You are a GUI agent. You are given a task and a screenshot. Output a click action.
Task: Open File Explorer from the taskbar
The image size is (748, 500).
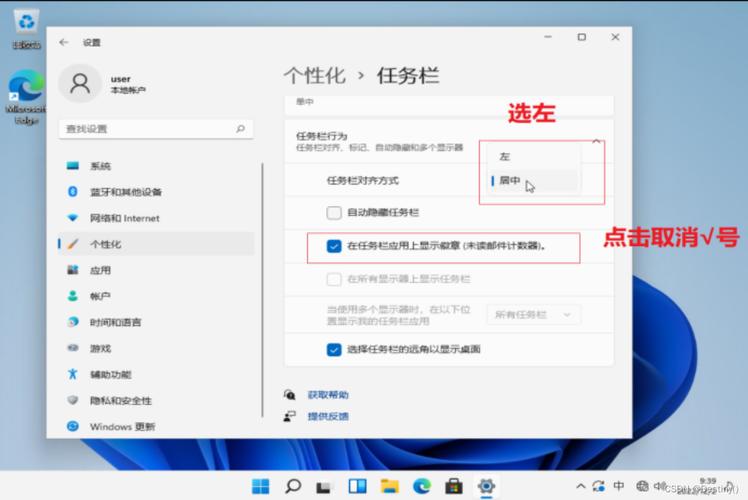389,486
